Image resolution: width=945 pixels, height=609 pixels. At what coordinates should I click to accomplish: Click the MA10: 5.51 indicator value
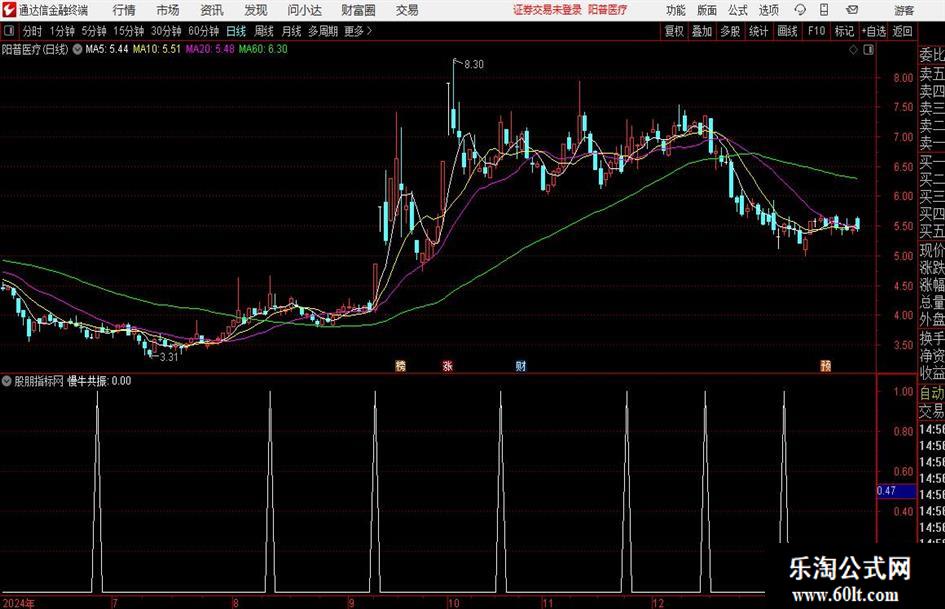(x=157, y=49)
